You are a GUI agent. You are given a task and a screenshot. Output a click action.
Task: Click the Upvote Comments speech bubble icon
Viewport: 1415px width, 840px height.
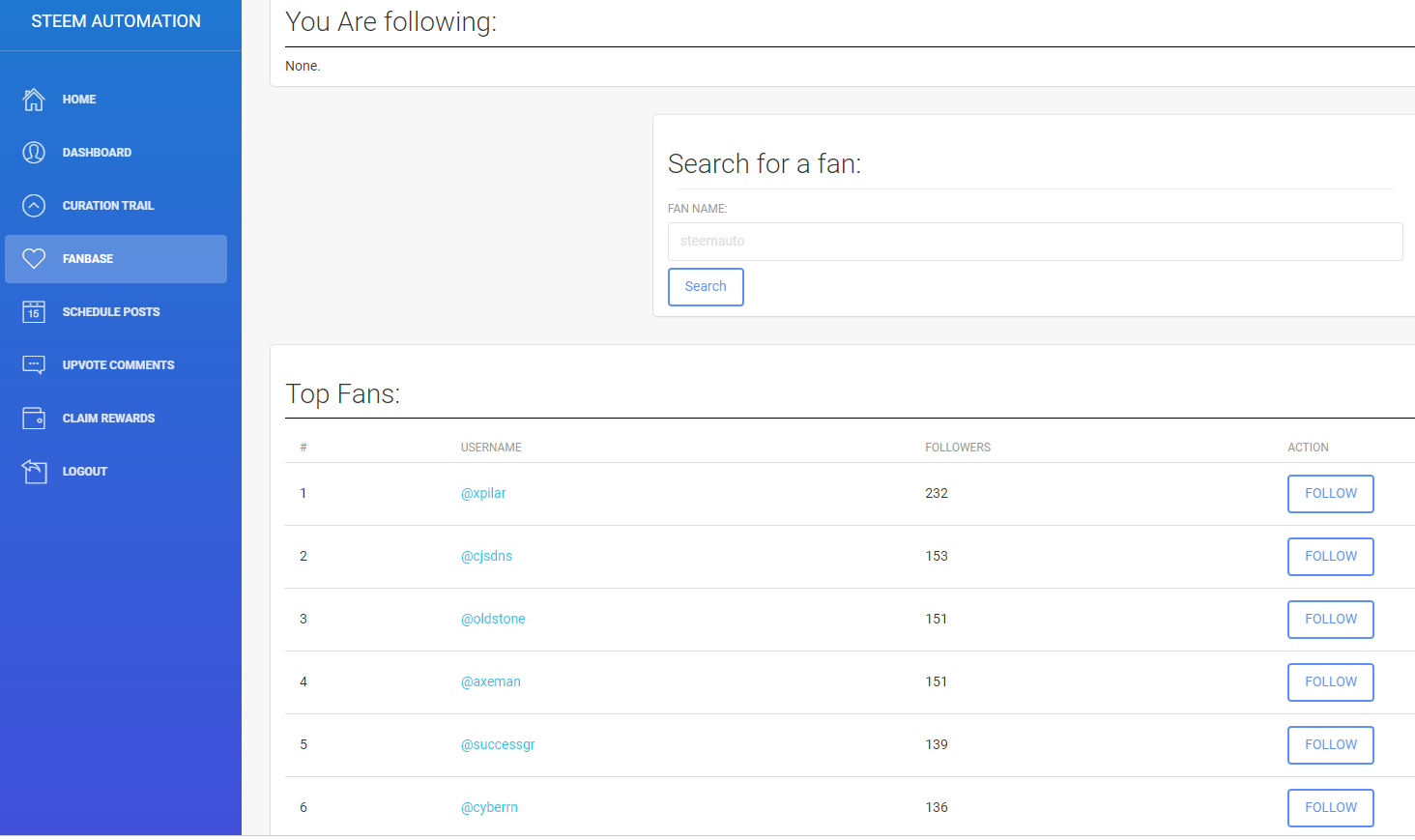click(34, 365)
